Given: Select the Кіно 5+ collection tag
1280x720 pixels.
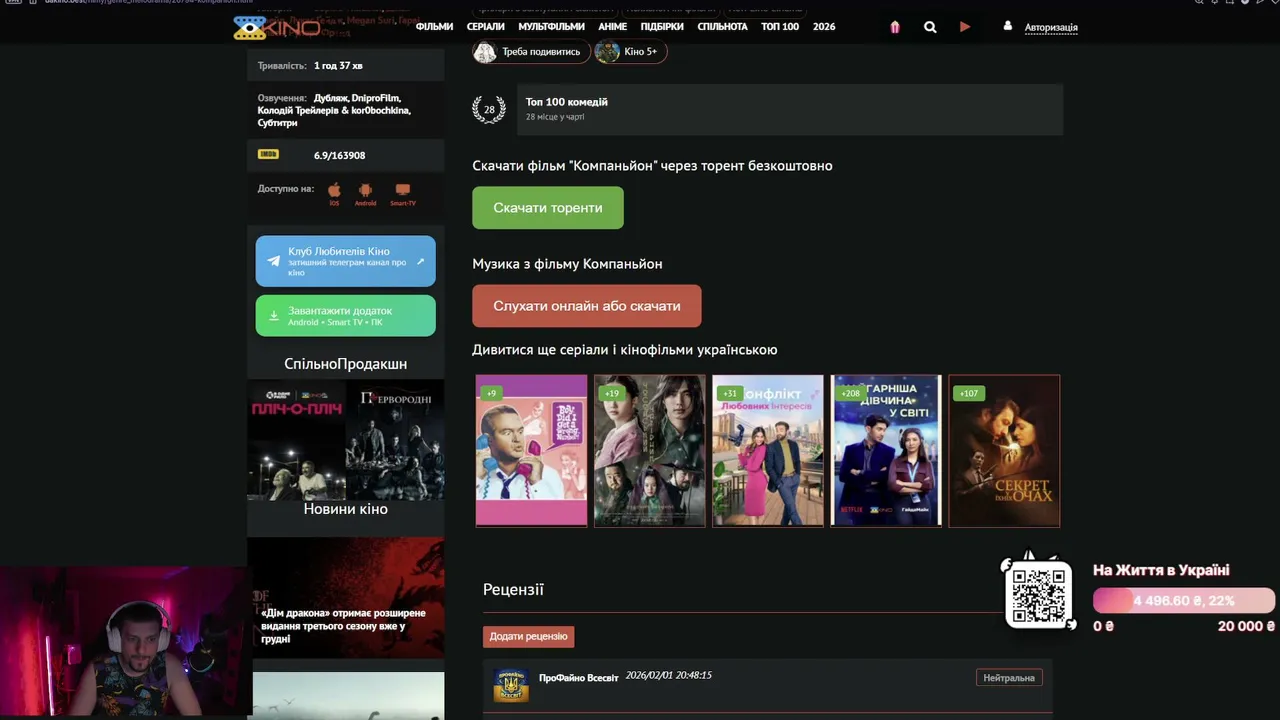Looking at the screenshot, I should [631, 51].
